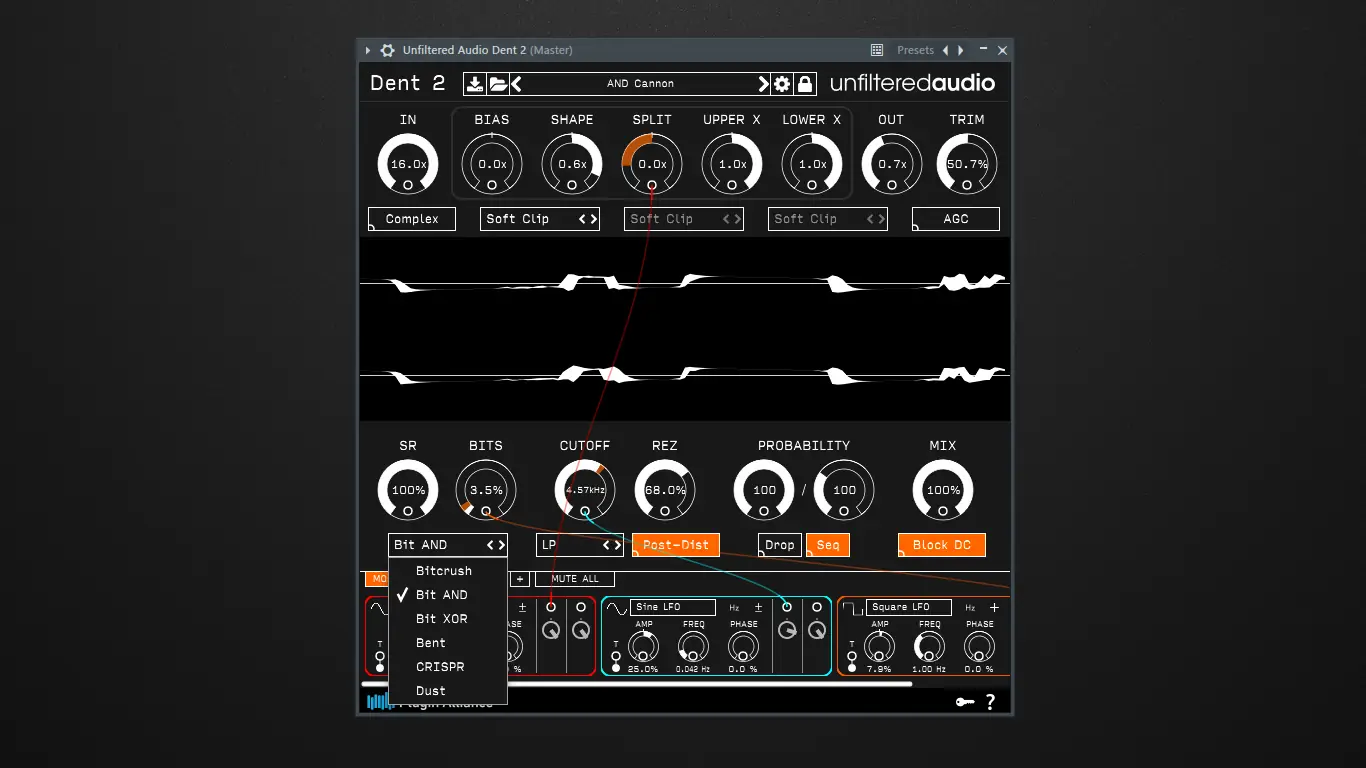
Task: Click the modulation panel horizontal scrollbar
Action: click(x=637, y=684)
